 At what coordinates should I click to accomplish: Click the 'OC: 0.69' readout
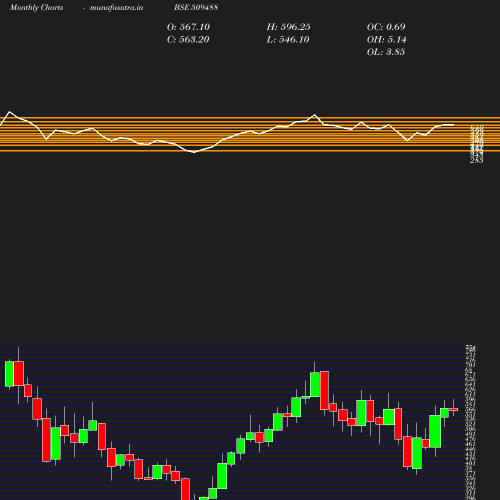(x=386, y=27)
